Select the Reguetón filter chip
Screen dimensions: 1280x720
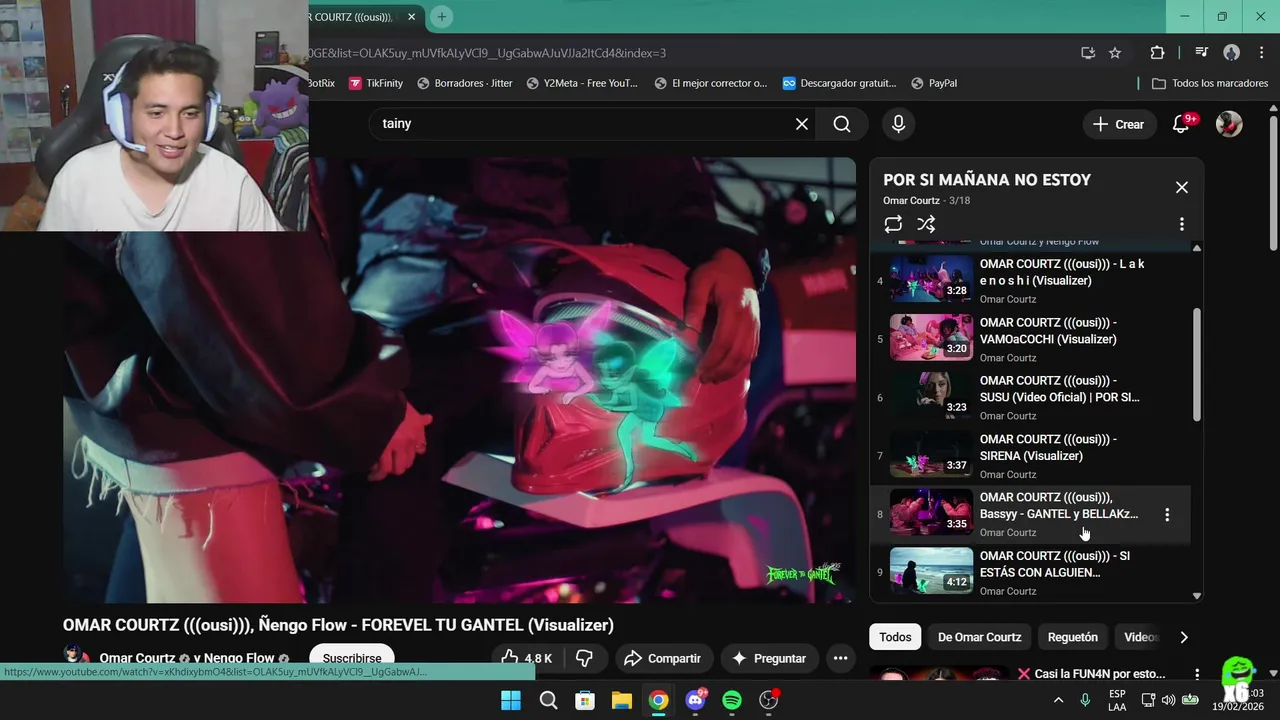pos(1072,637)
